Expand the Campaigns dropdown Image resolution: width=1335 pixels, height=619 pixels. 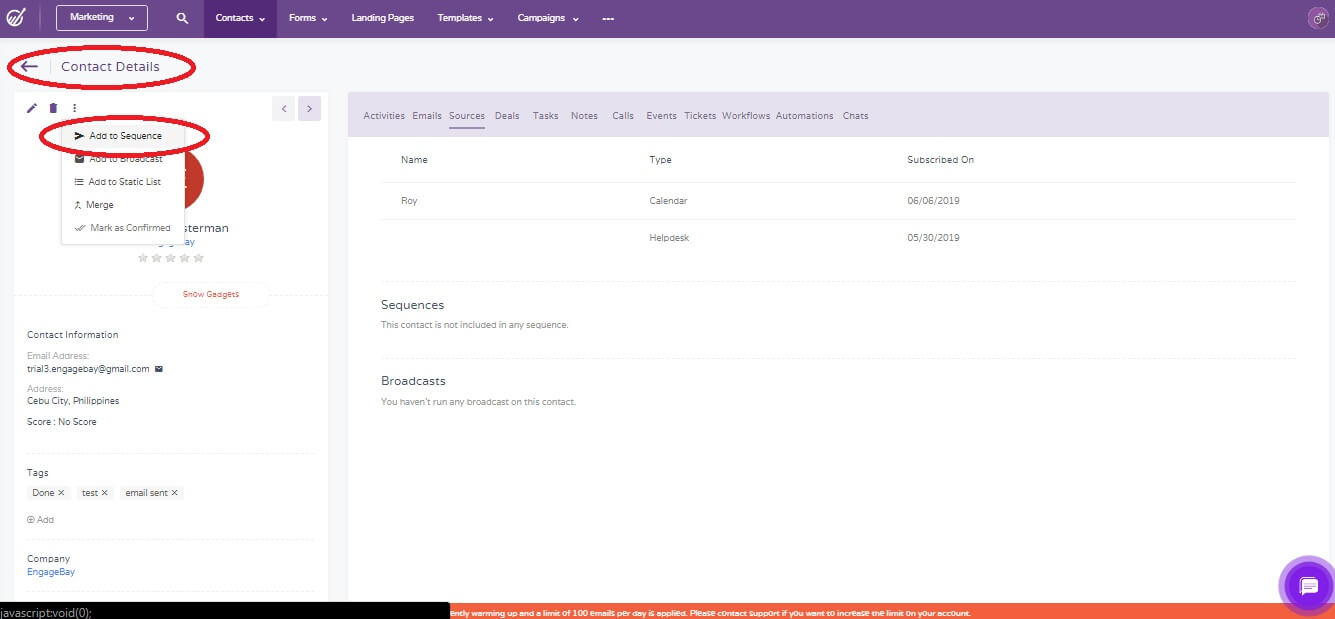pyautogui.click(x=547, y=18)
